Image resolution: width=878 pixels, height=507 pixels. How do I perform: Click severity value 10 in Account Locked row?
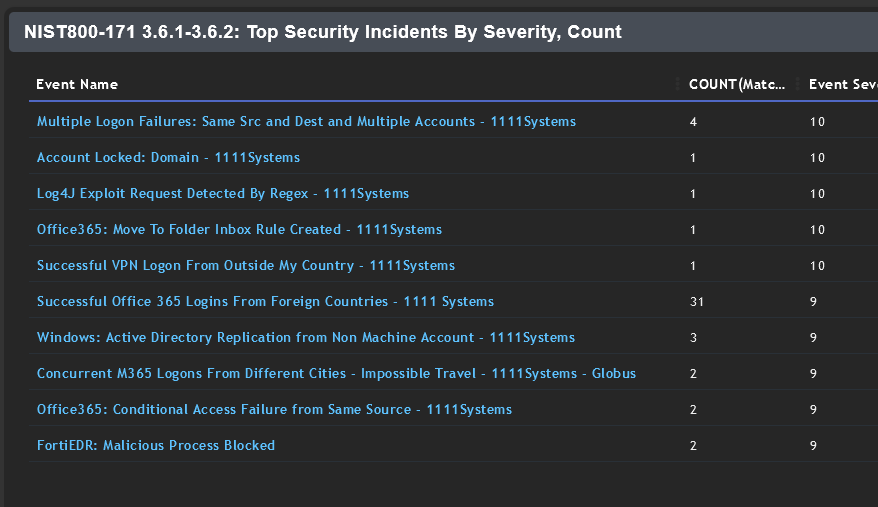(817, 158)
